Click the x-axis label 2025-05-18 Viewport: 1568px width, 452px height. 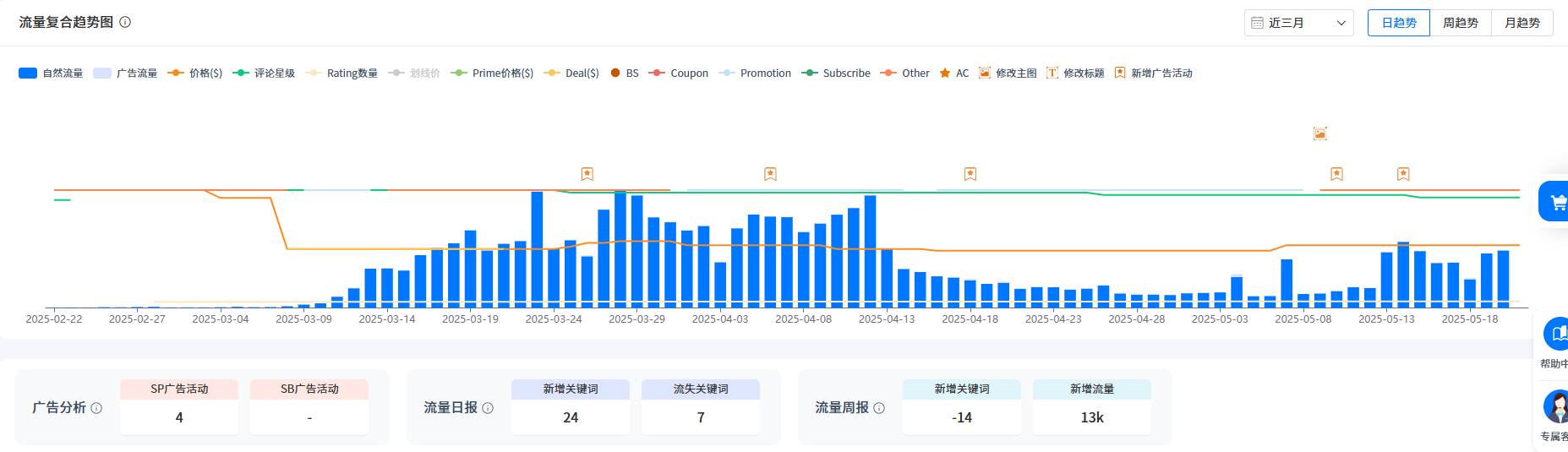click(1470, 319)
